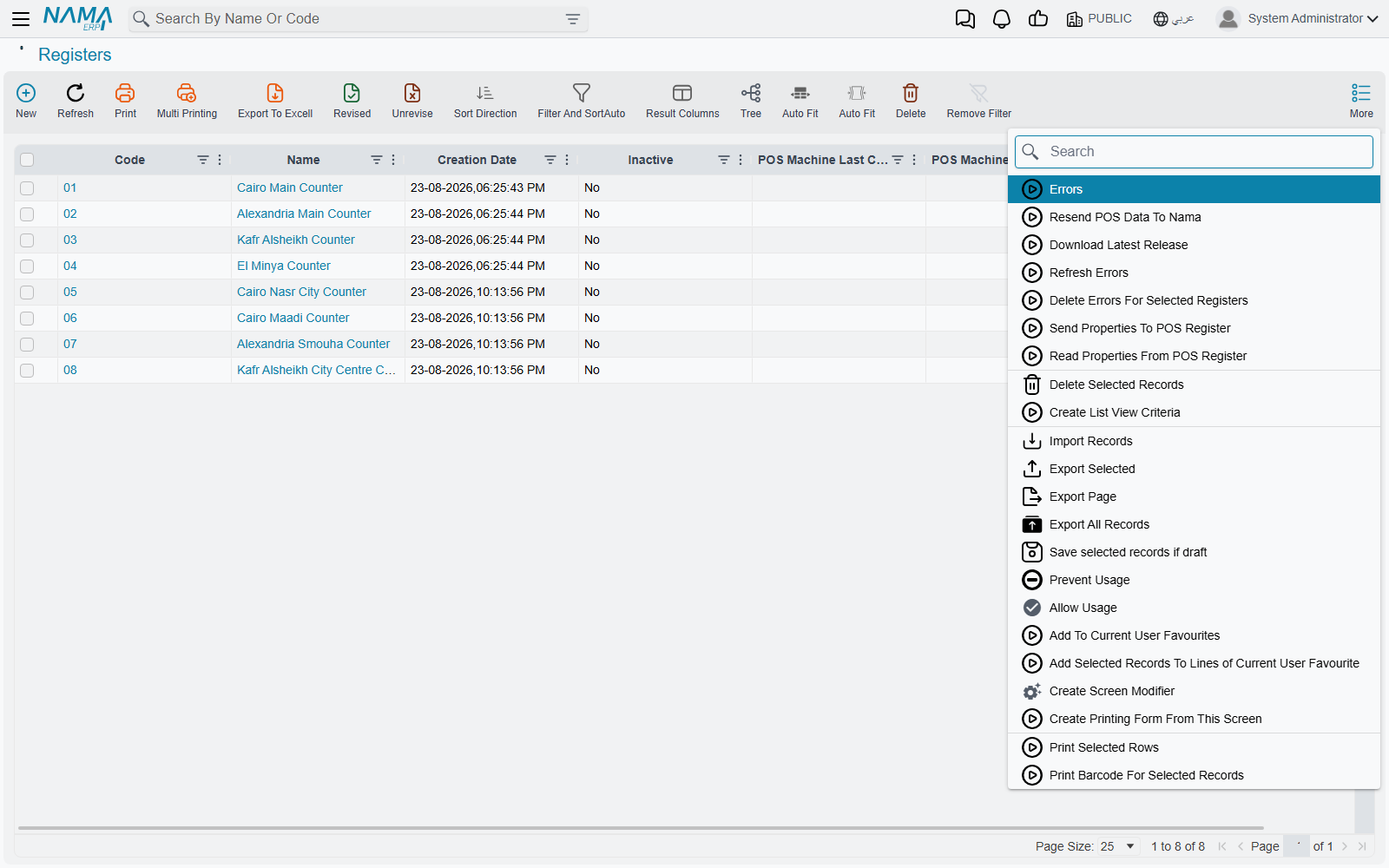Open Result Columns settings

682,101
